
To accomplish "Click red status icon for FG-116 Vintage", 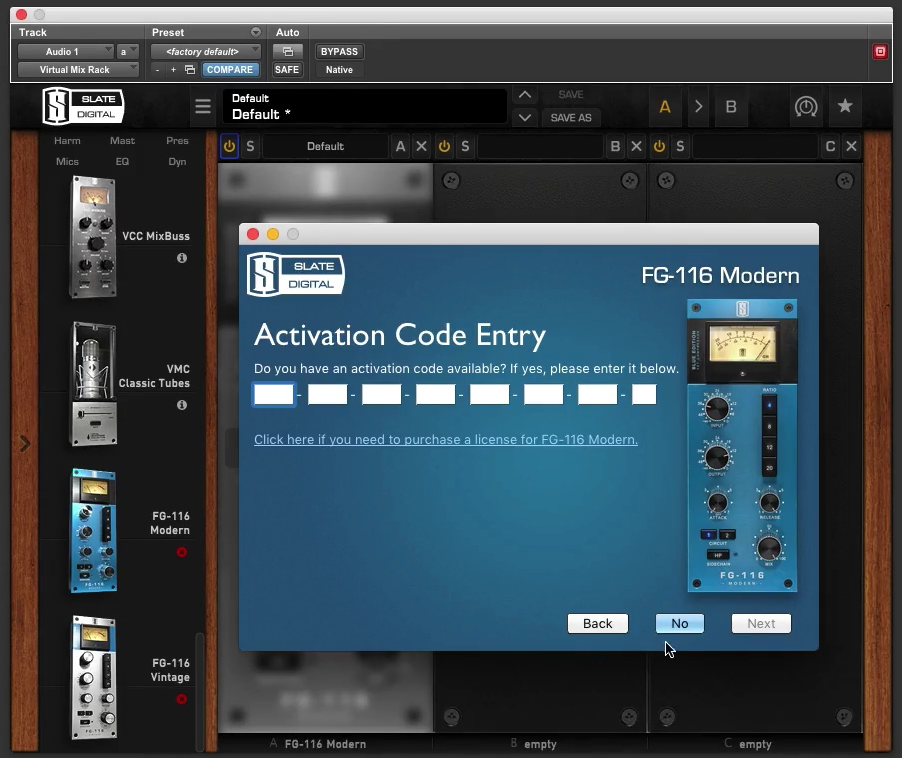I will tap(182, 699).
